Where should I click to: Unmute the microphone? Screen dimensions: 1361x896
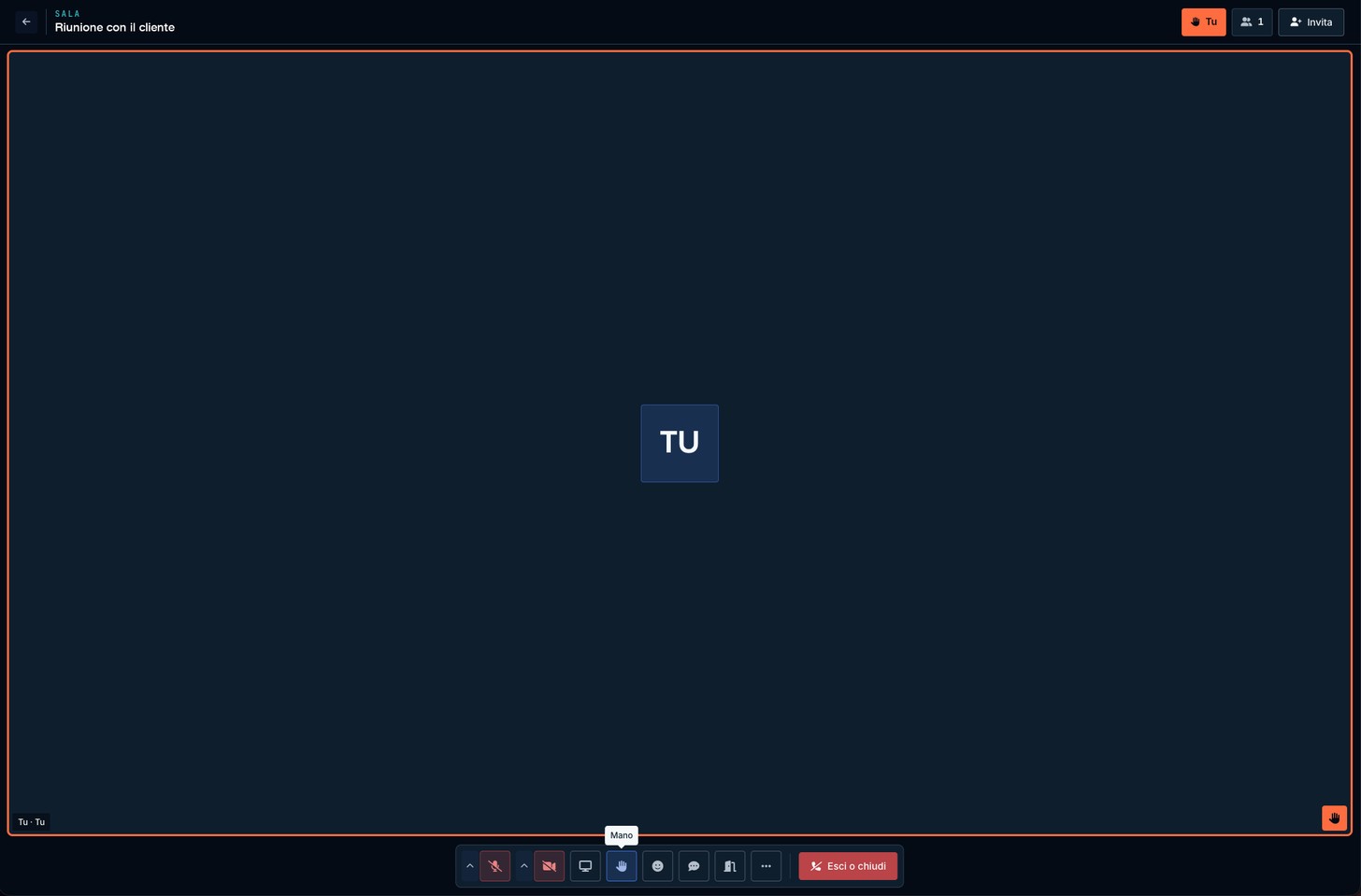point(495,866)
